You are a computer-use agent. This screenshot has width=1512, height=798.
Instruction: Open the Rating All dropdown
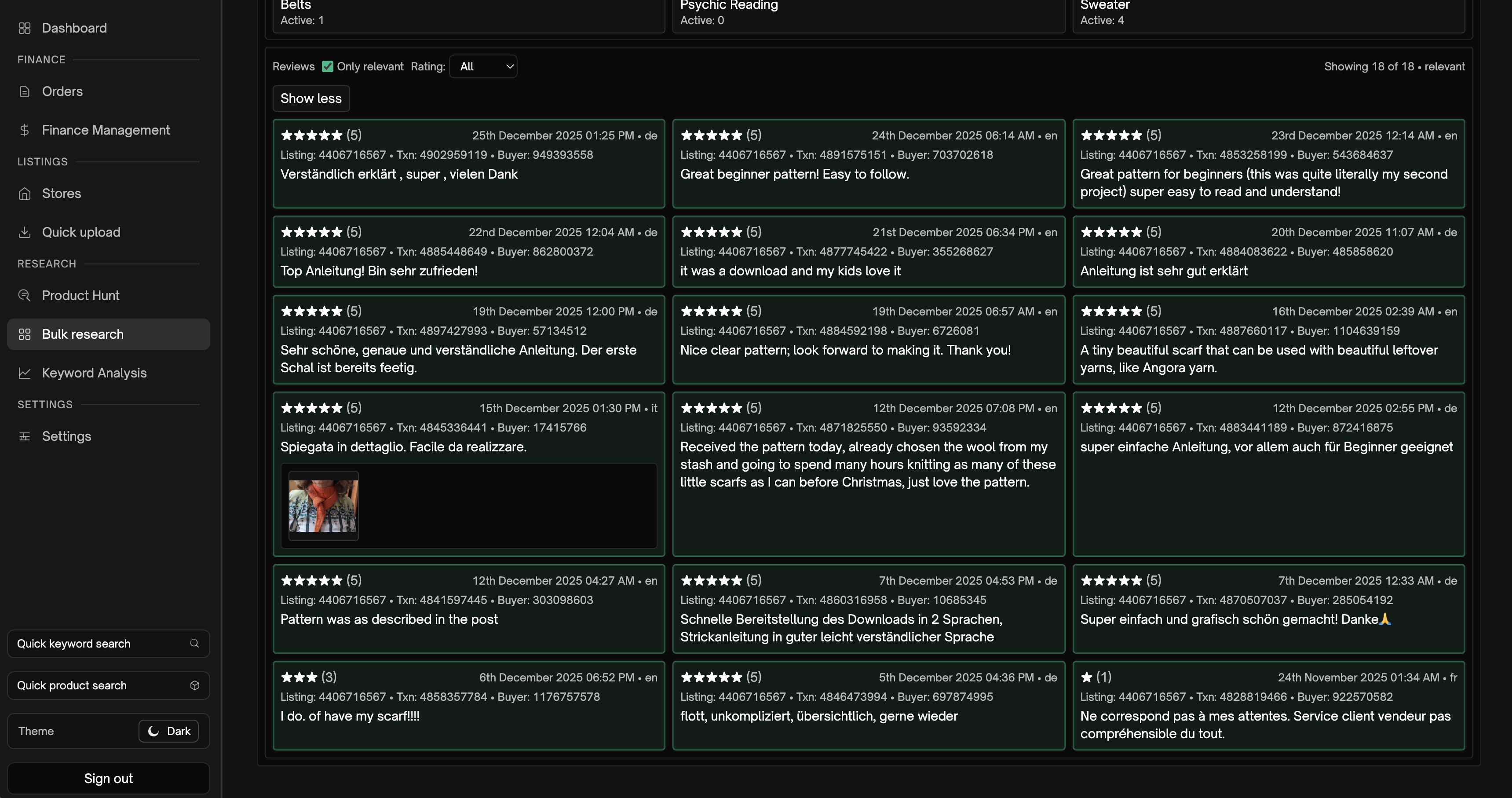pyautogui.click(x=482, y=66)
